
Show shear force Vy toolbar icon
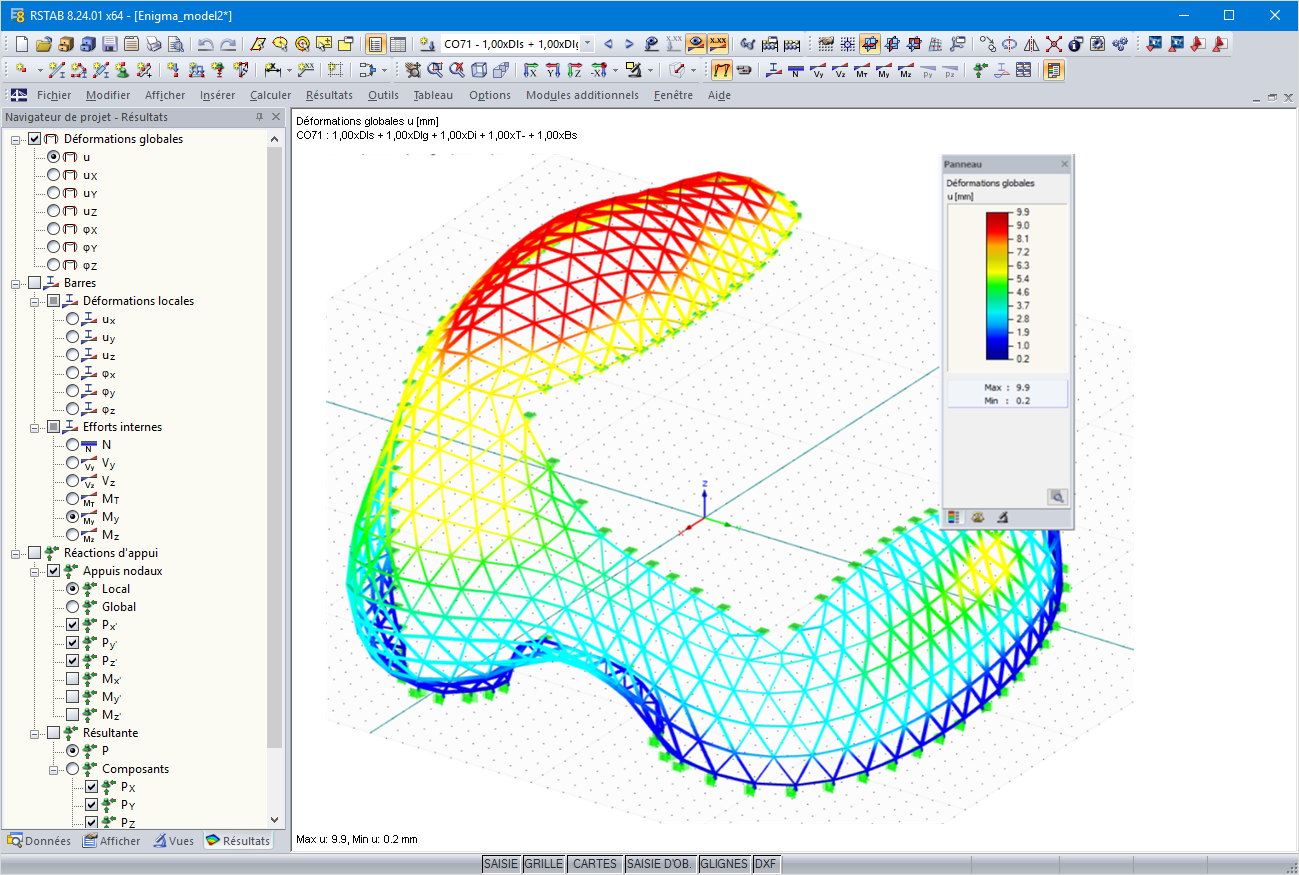coord(818,70)
